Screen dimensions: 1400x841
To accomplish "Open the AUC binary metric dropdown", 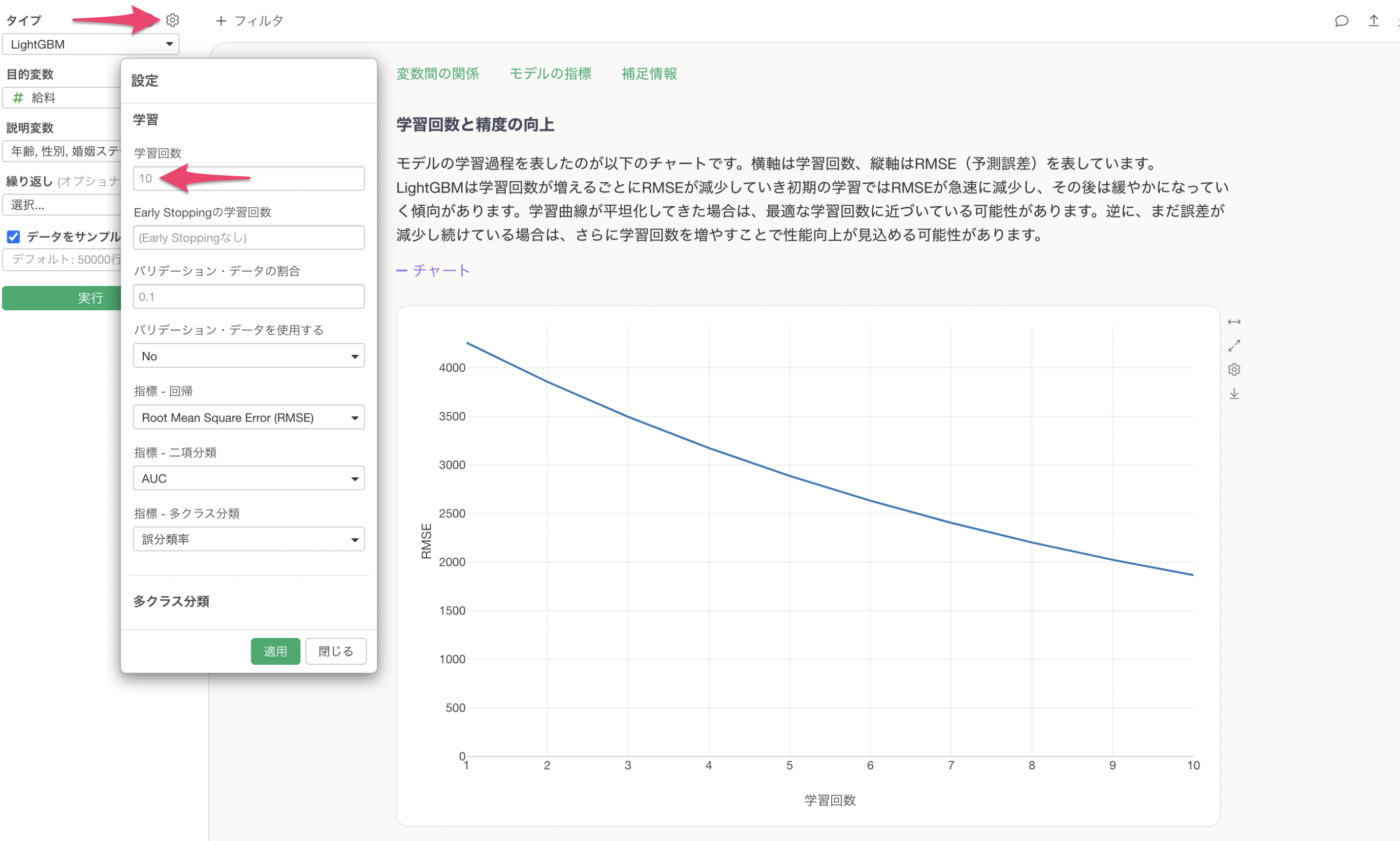I will [248, 478].
